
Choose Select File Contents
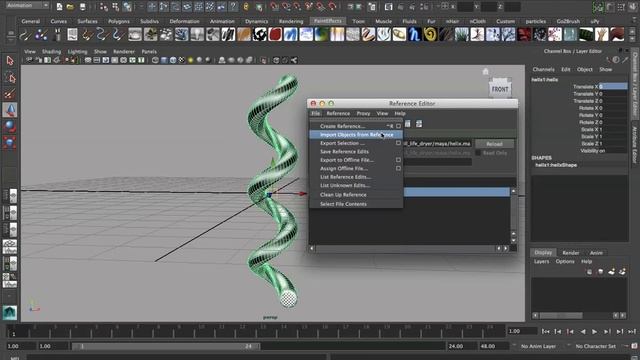point(343,204)
